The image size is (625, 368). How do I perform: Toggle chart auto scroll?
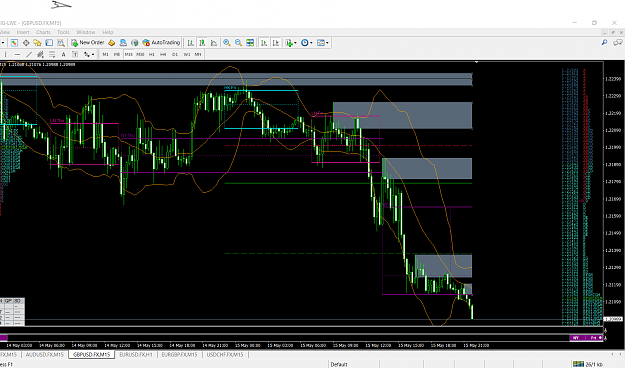(264, 43)
